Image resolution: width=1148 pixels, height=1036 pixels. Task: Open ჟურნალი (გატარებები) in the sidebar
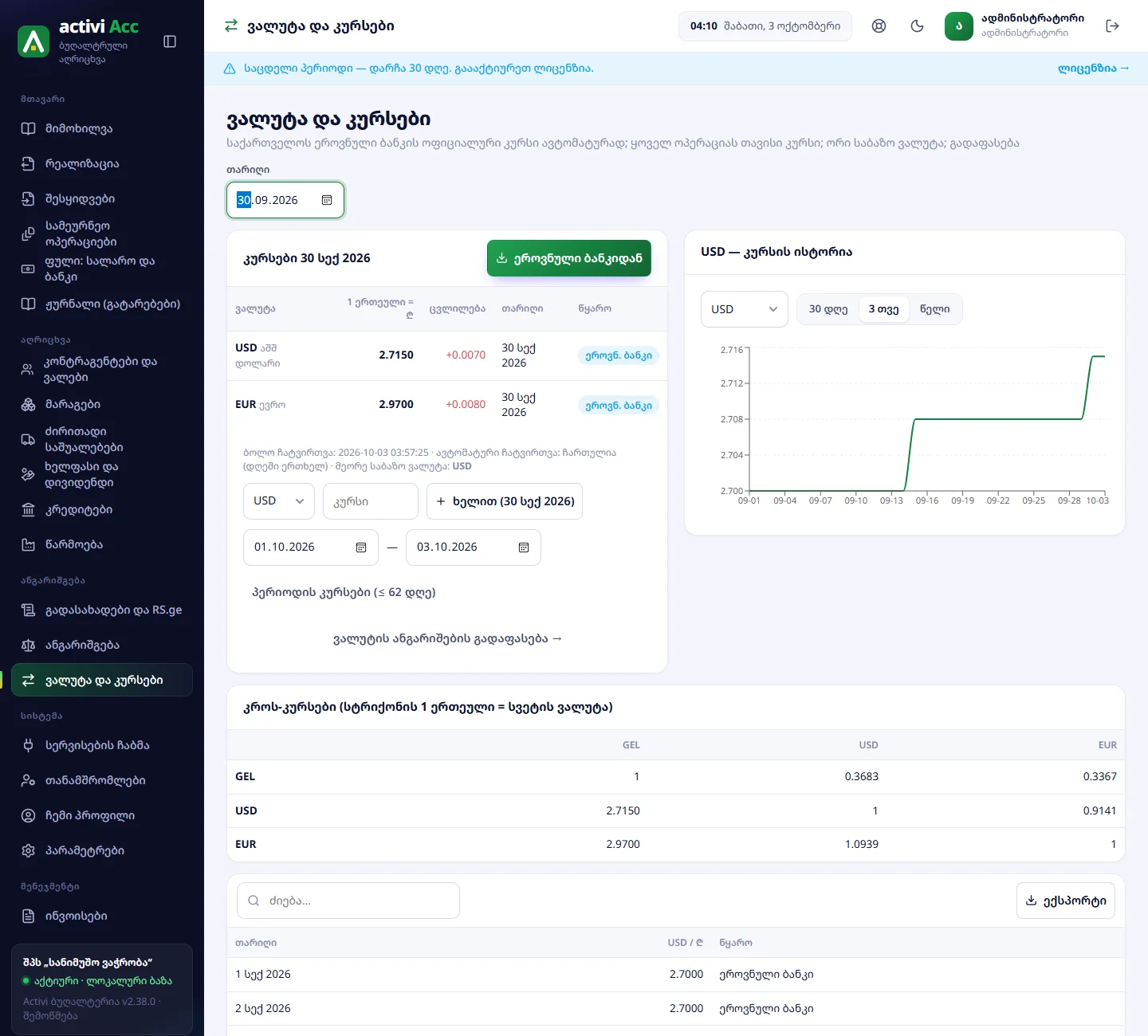click(102, 304)
